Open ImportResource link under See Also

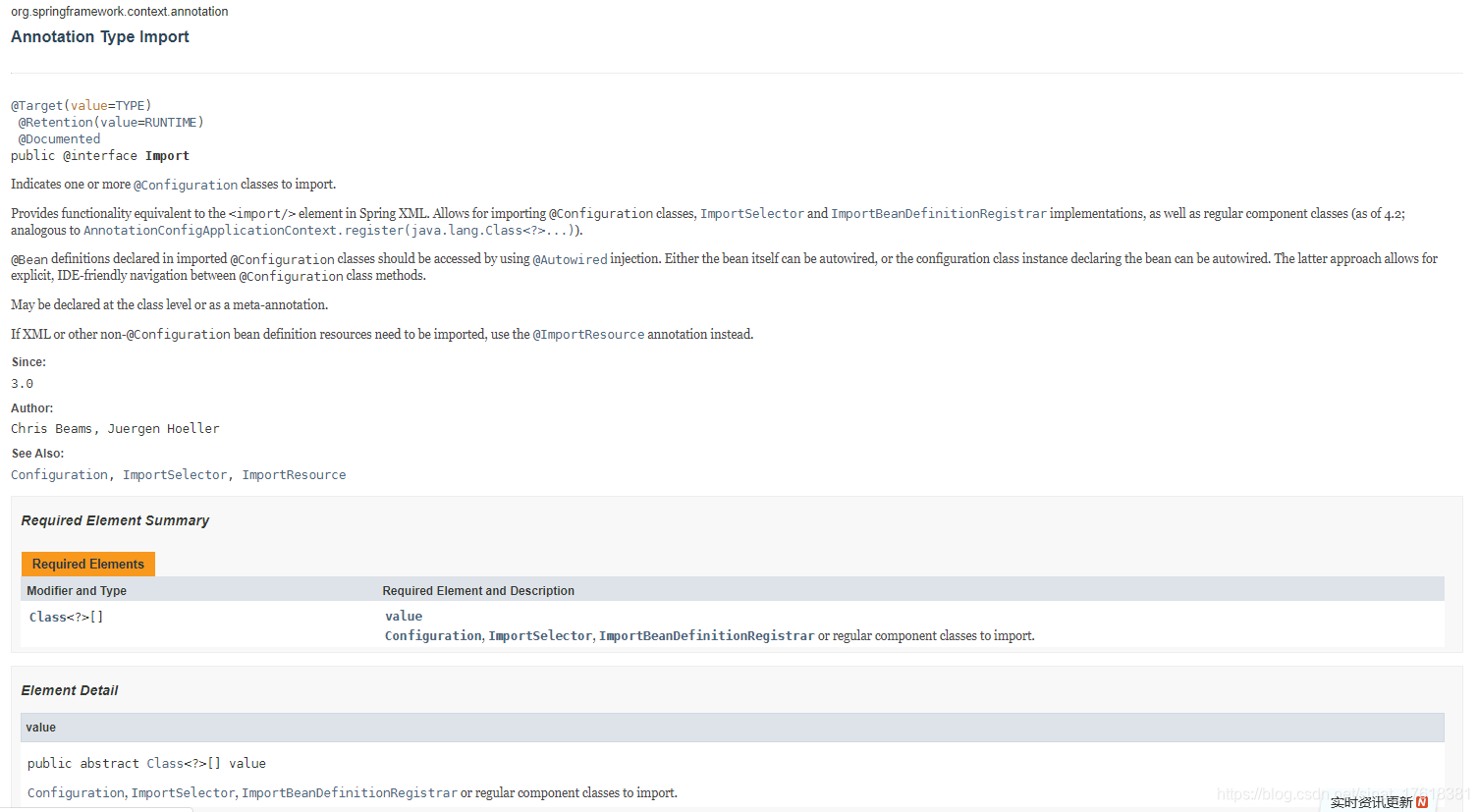click(294, 475)
